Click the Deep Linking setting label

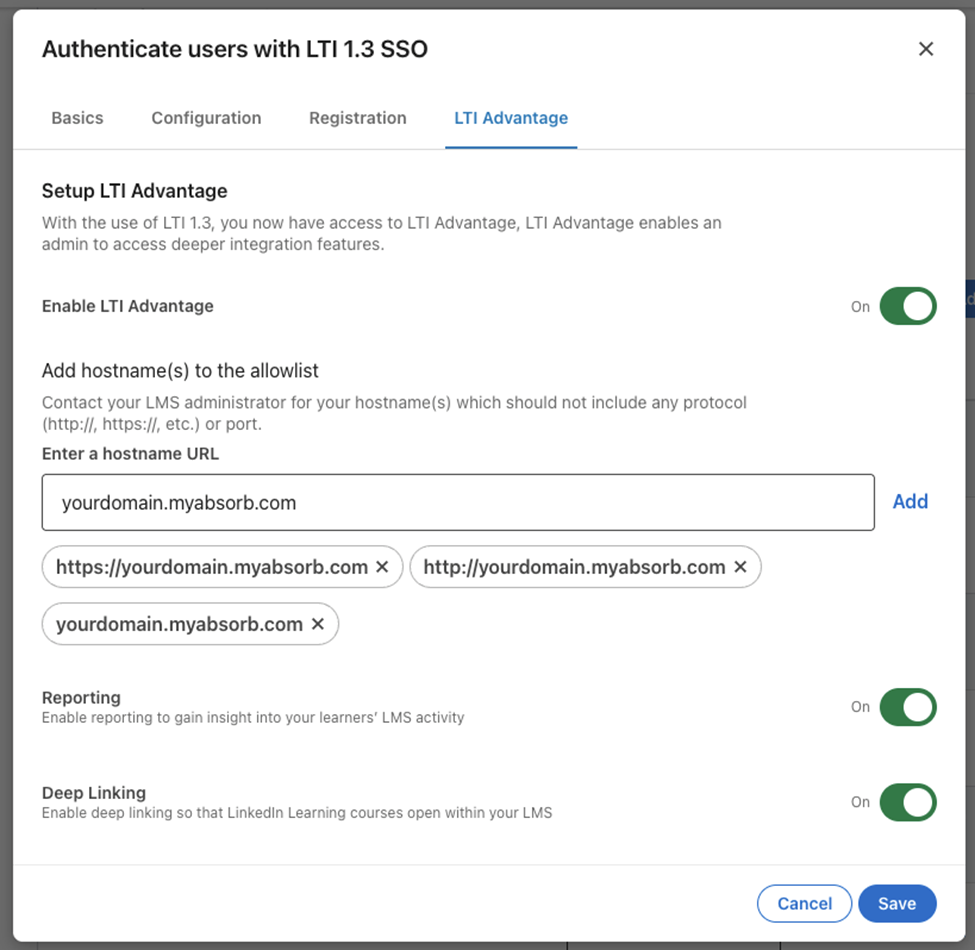(x=94, y=793)
